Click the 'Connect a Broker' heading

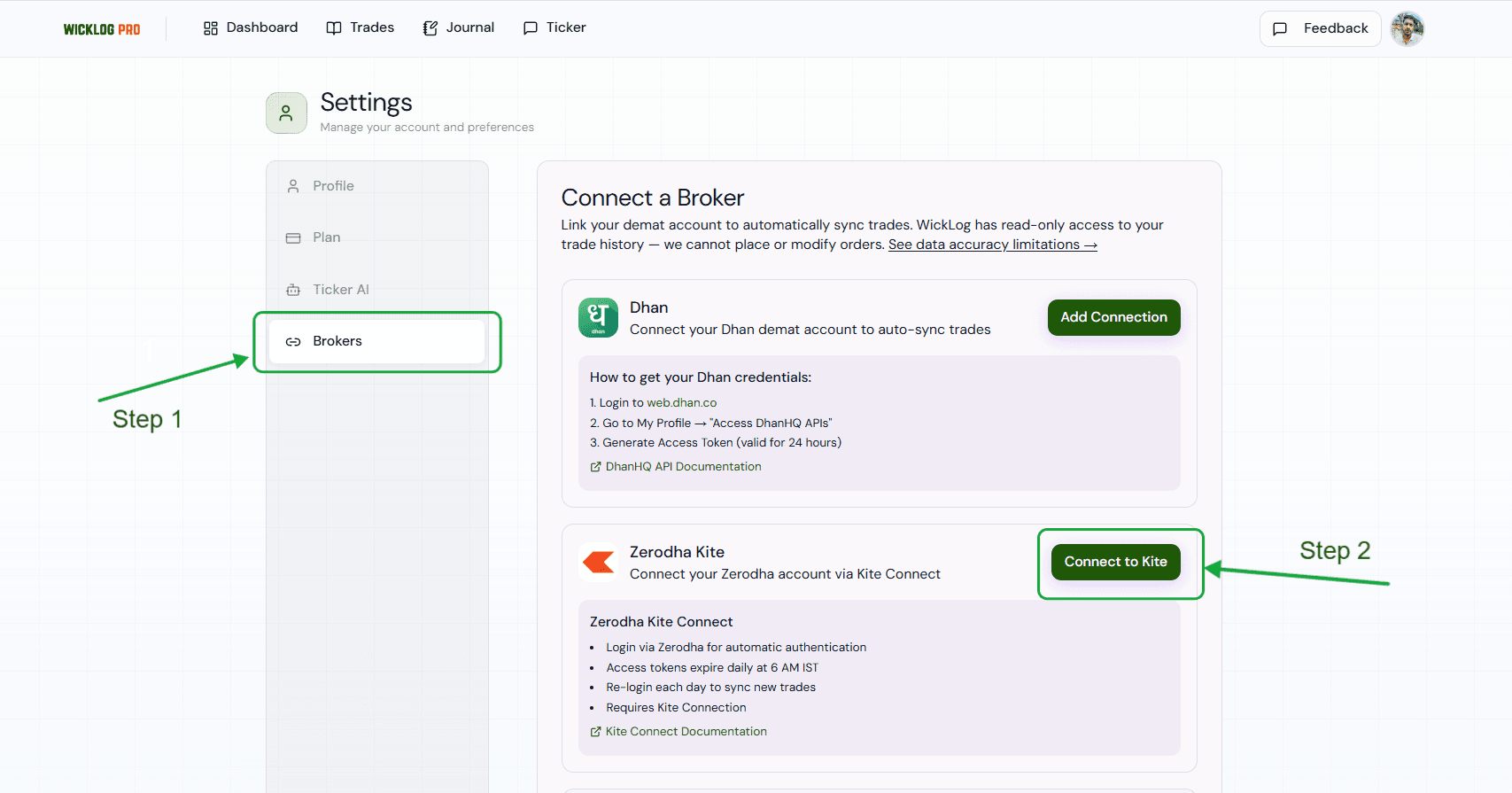click(x=653, y=198)
